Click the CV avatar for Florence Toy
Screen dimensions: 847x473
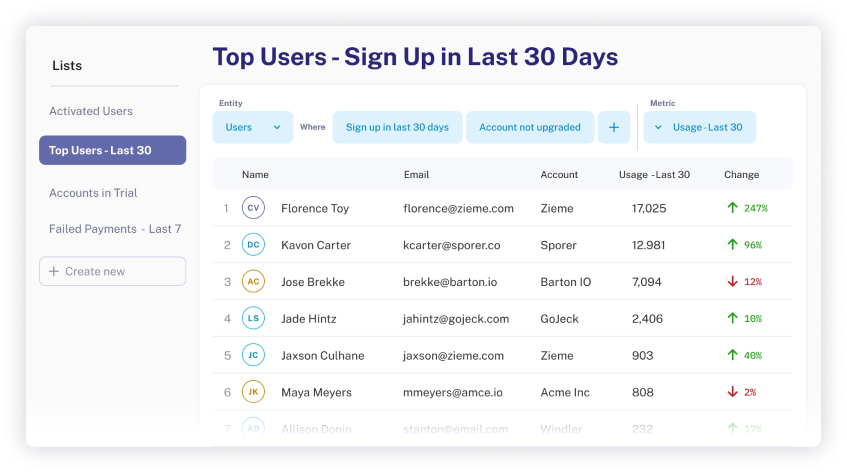pyautogui.click(x=253, y=208)
